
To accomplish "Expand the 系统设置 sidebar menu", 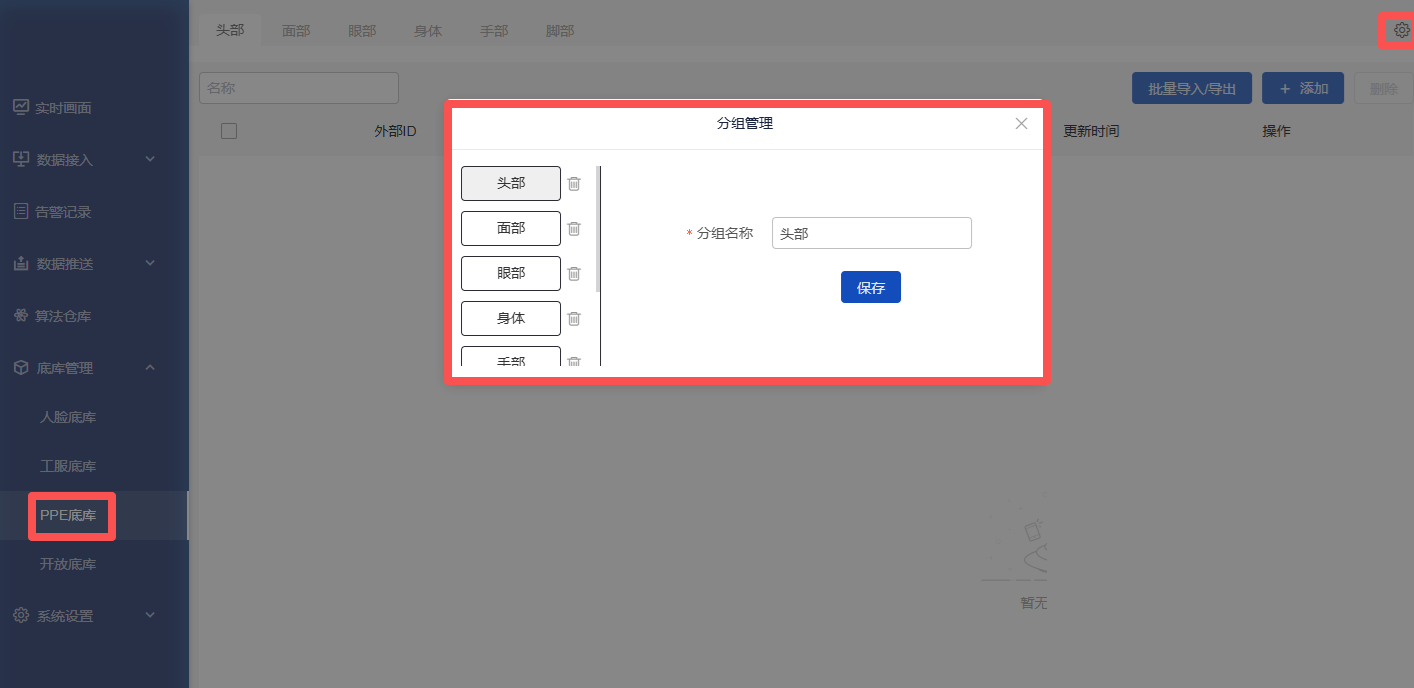I will pyautogui.click(x=150, y=616).
